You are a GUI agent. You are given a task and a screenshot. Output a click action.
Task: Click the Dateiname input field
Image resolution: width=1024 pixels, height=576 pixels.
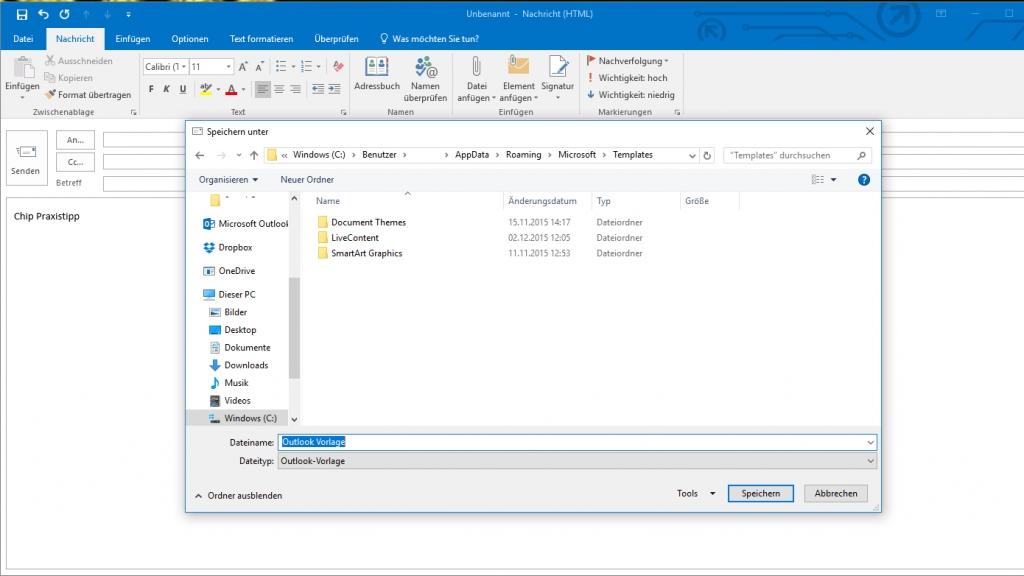click(576, 442)
